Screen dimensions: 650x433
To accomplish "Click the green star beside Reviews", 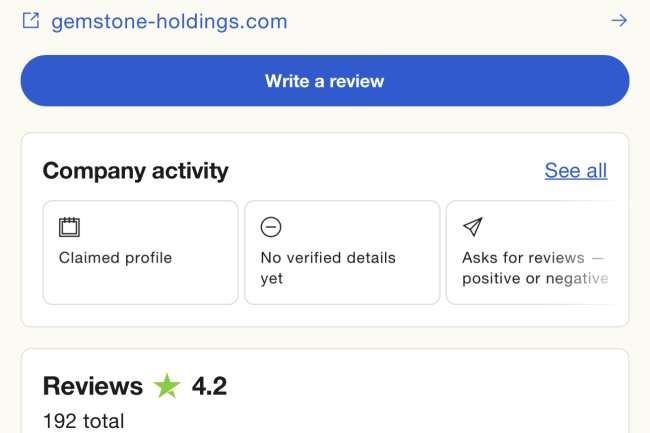I will [x=167, y=386].
